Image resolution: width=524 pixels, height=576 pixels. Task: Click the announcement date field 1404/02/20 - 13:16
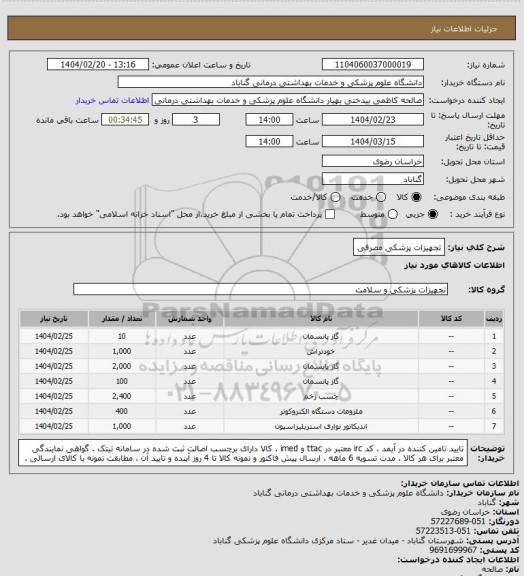pos(98,64)
